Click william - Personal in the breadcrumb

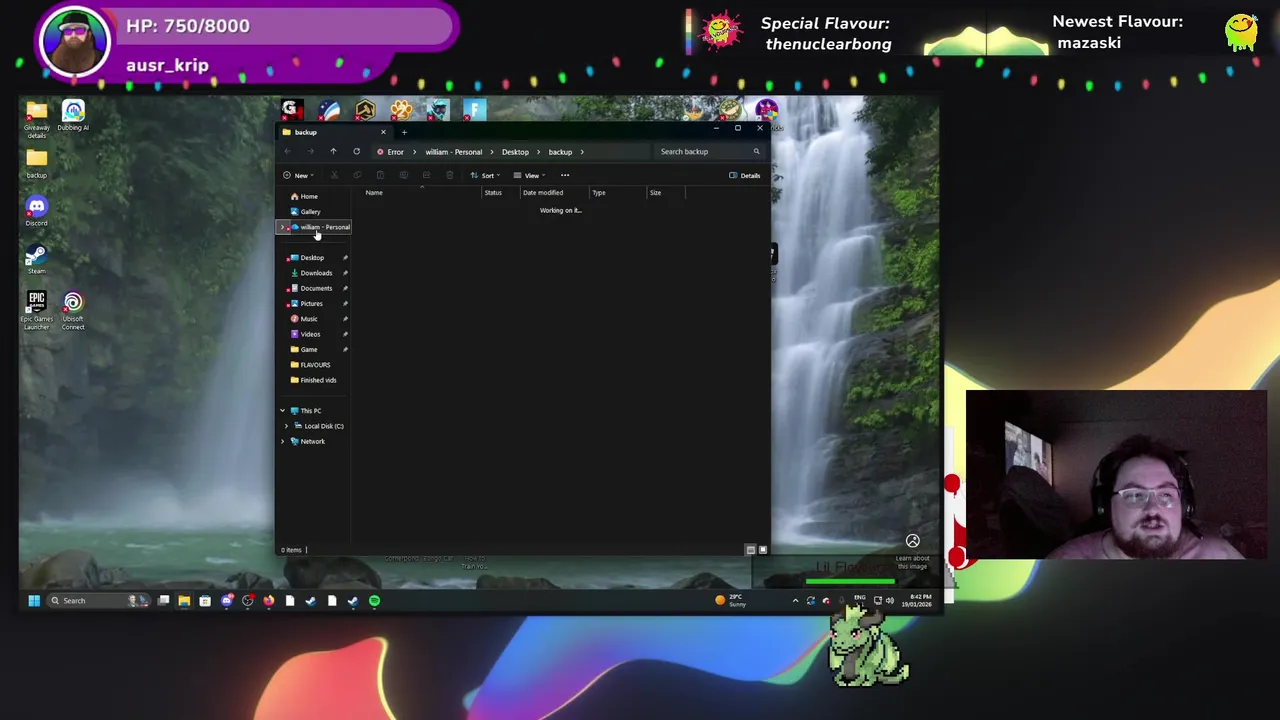click(x=453, y=152)
